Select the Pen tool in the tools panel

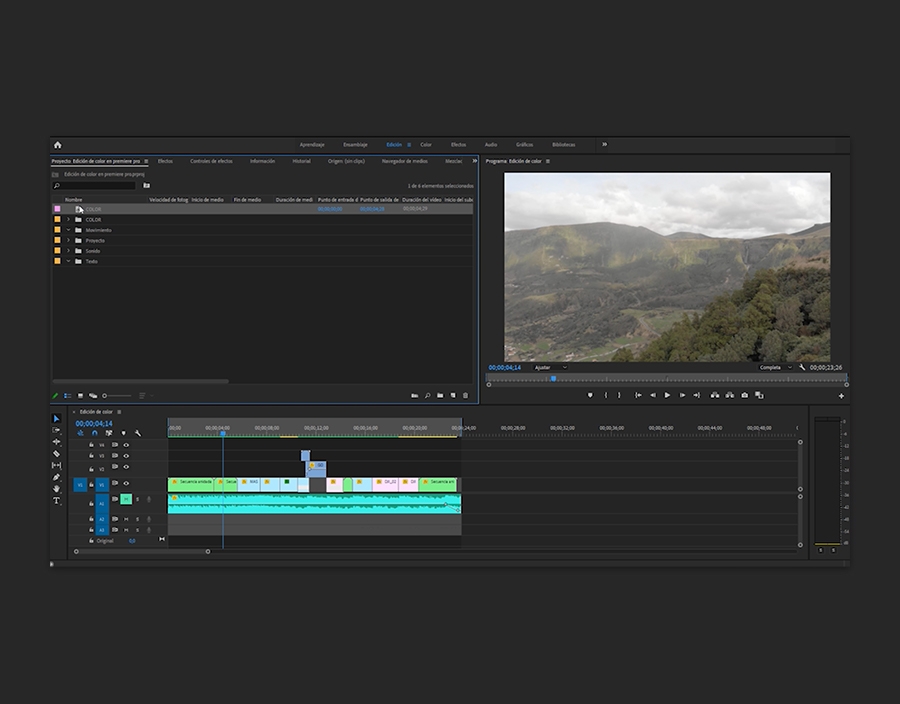(x=57, y=477)
